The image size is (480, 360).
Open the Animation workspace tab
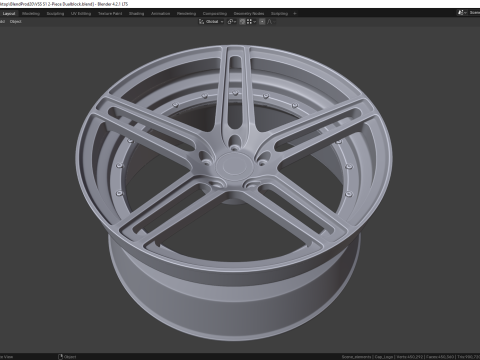(160, 14)
